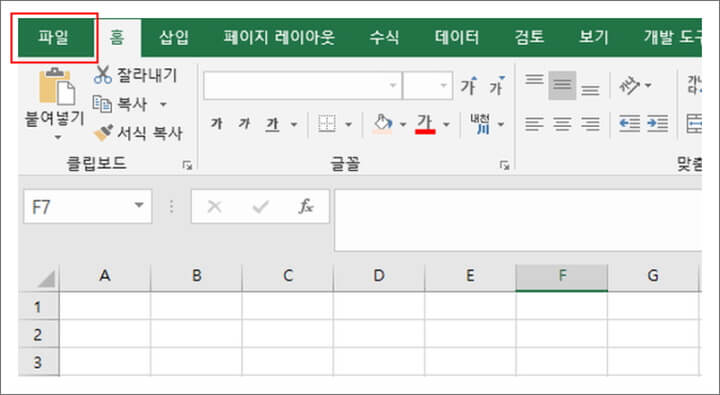
Task: Expand the 복사 dropdown arrow
Action: (x=163, y=105)
